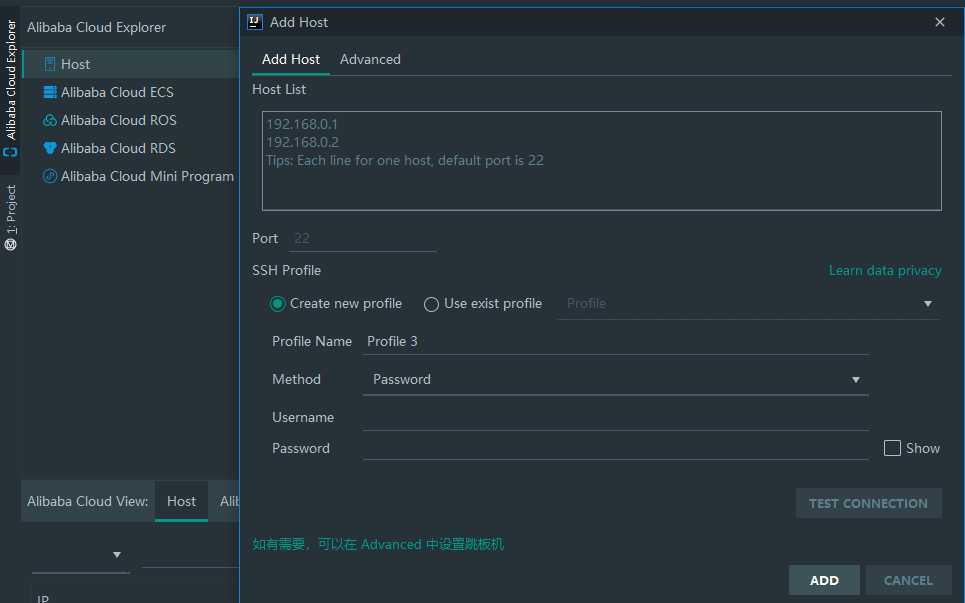
Task: Focus the Username input field
Action: [615, 417]
